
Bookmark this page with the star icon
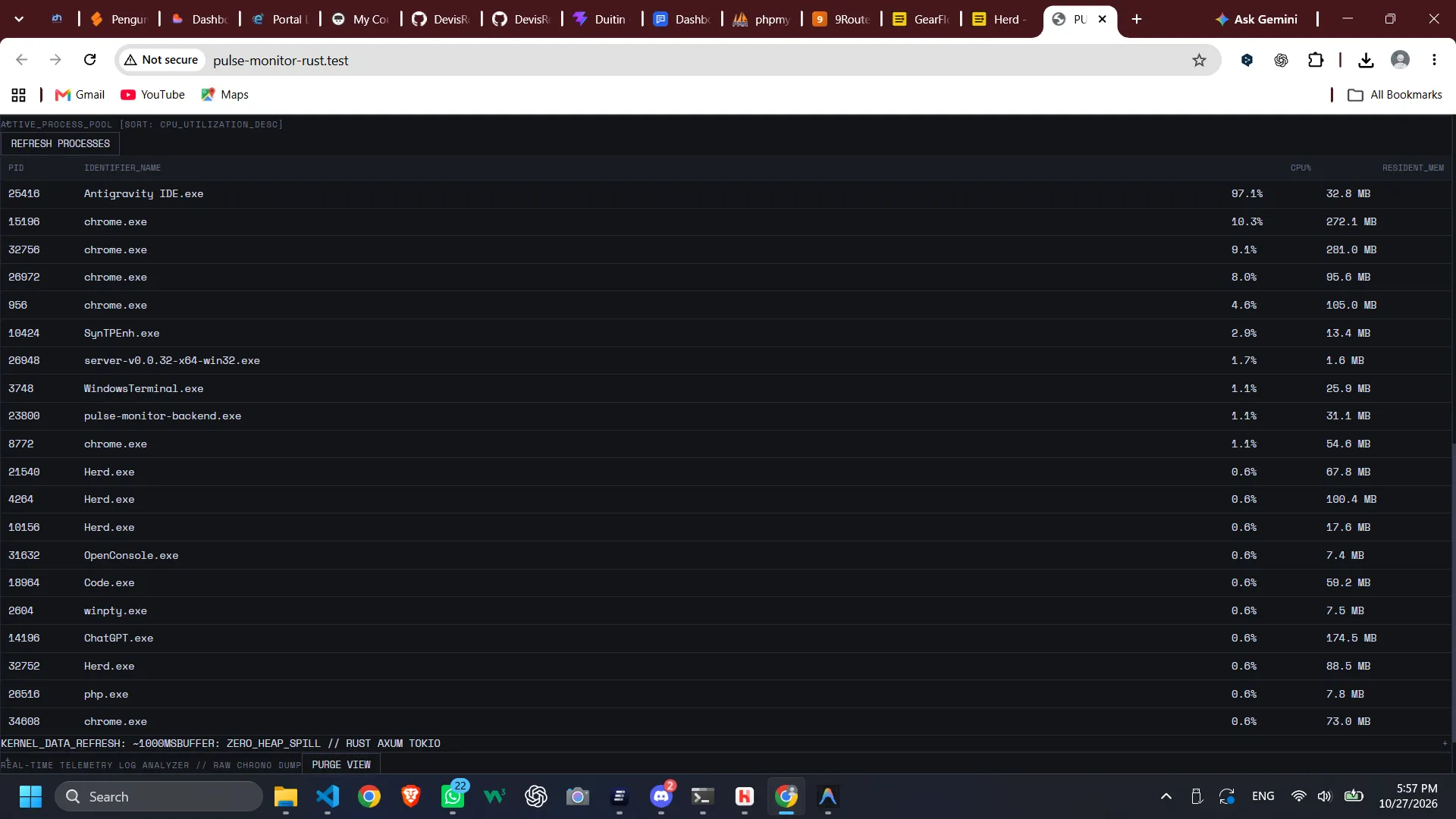1199,60
